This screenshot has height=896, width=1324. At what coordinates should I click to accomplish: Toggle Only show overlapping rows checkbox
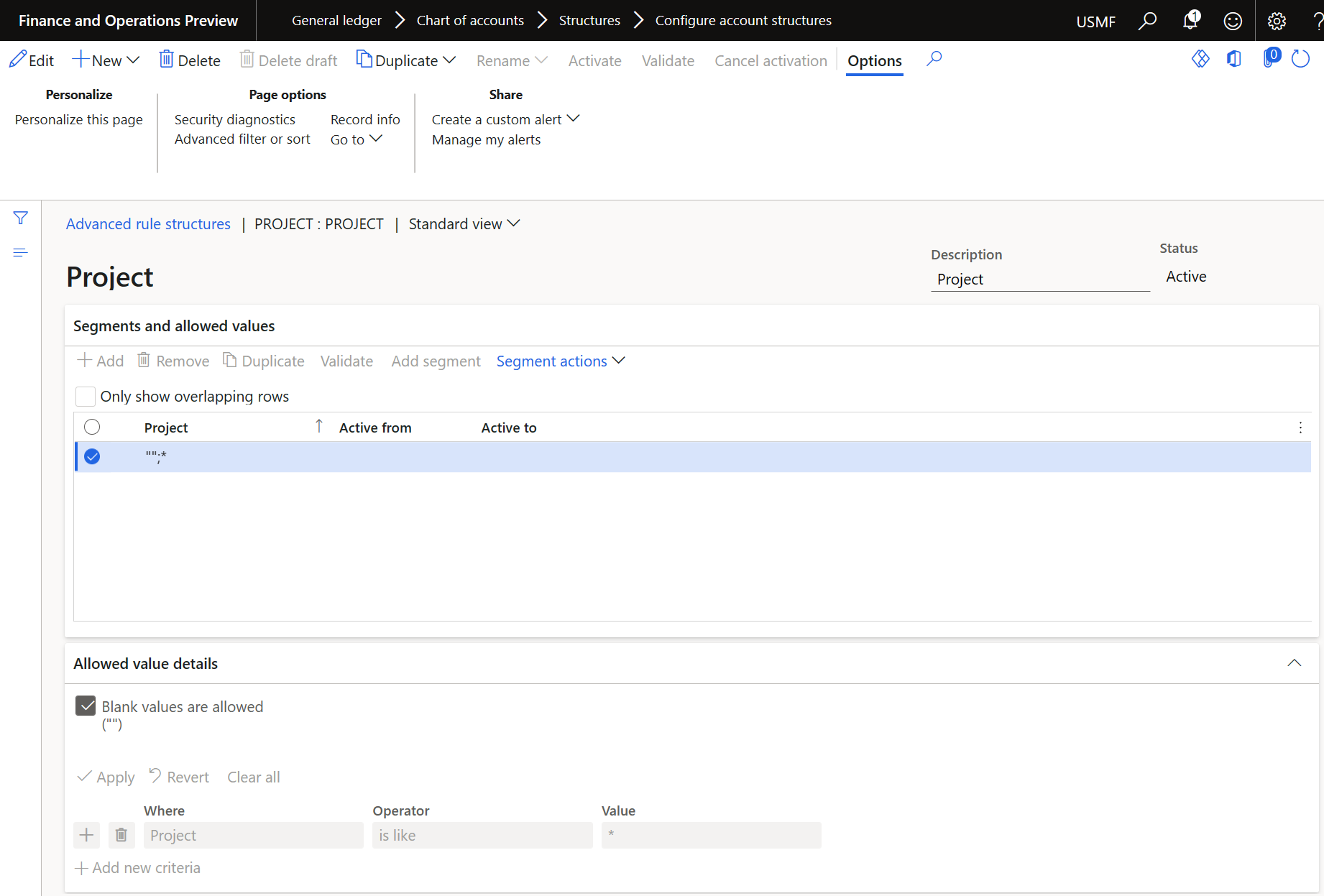click(86, 396)
